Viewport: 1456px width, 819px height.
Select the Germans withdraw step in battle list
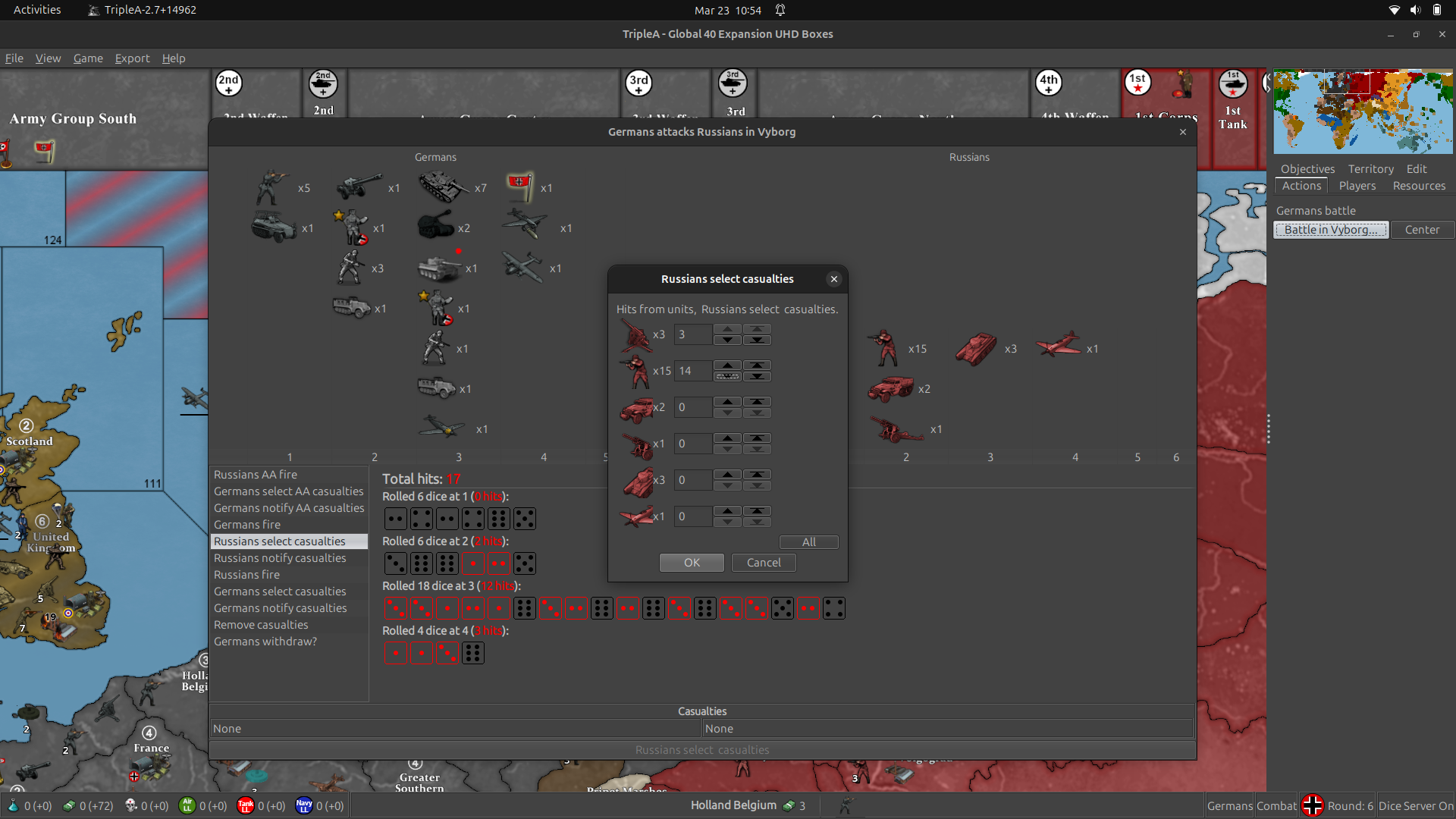[265, 642]
